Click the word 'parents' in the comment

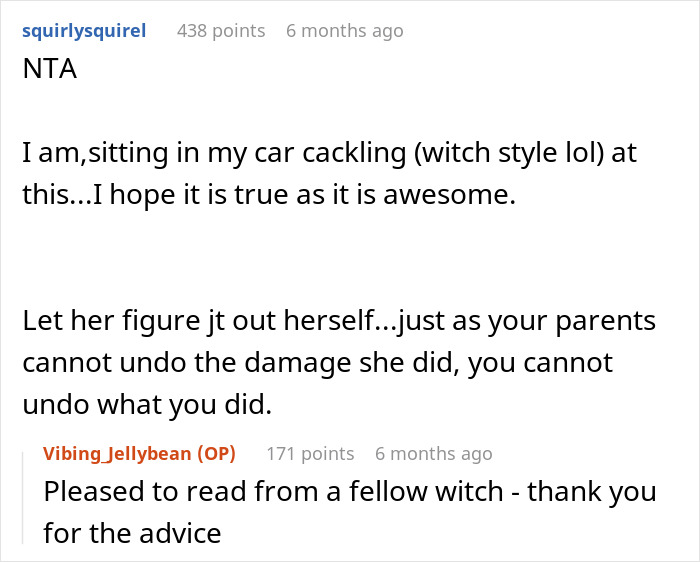click(x=606, y=321)
